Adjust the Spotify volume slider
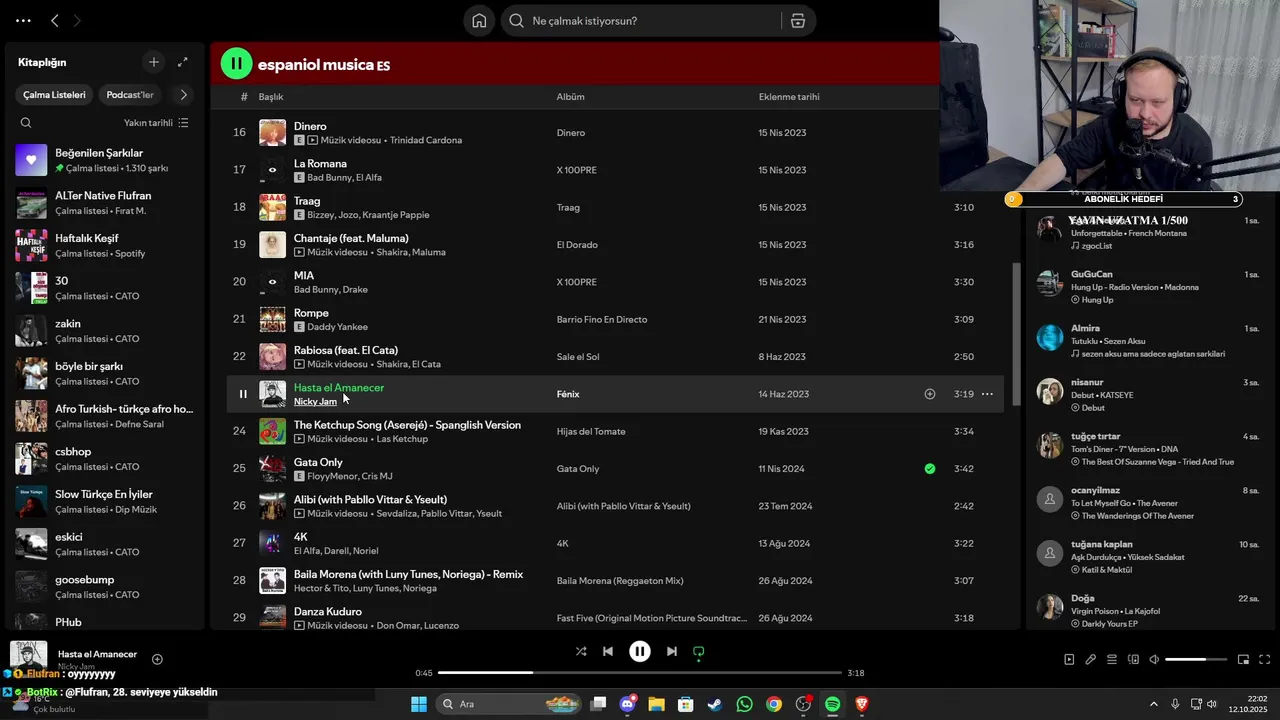Image resolution: width=1280 pixels, height=720 pixels. tap(1196, 659)
